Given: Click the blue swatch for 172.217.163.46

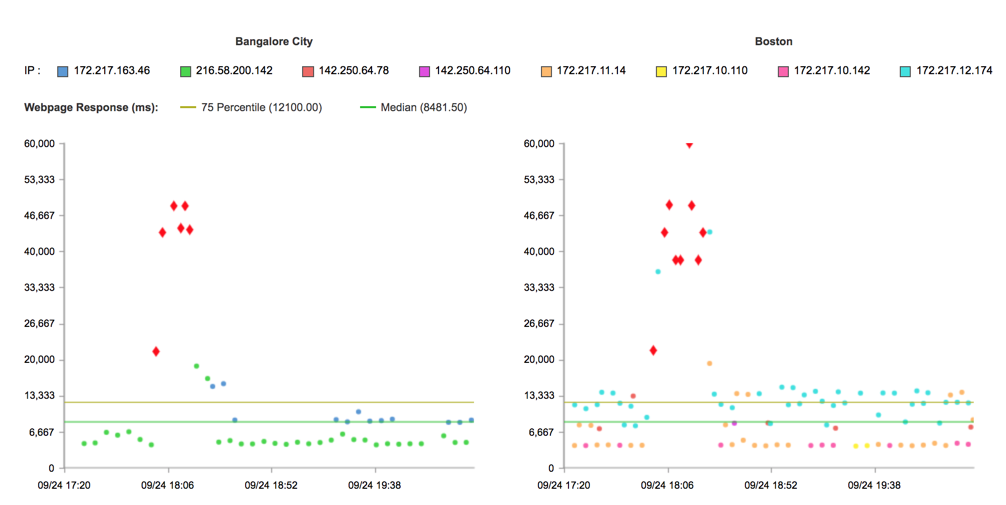Looking at the screenshot, I should point(62,71).
